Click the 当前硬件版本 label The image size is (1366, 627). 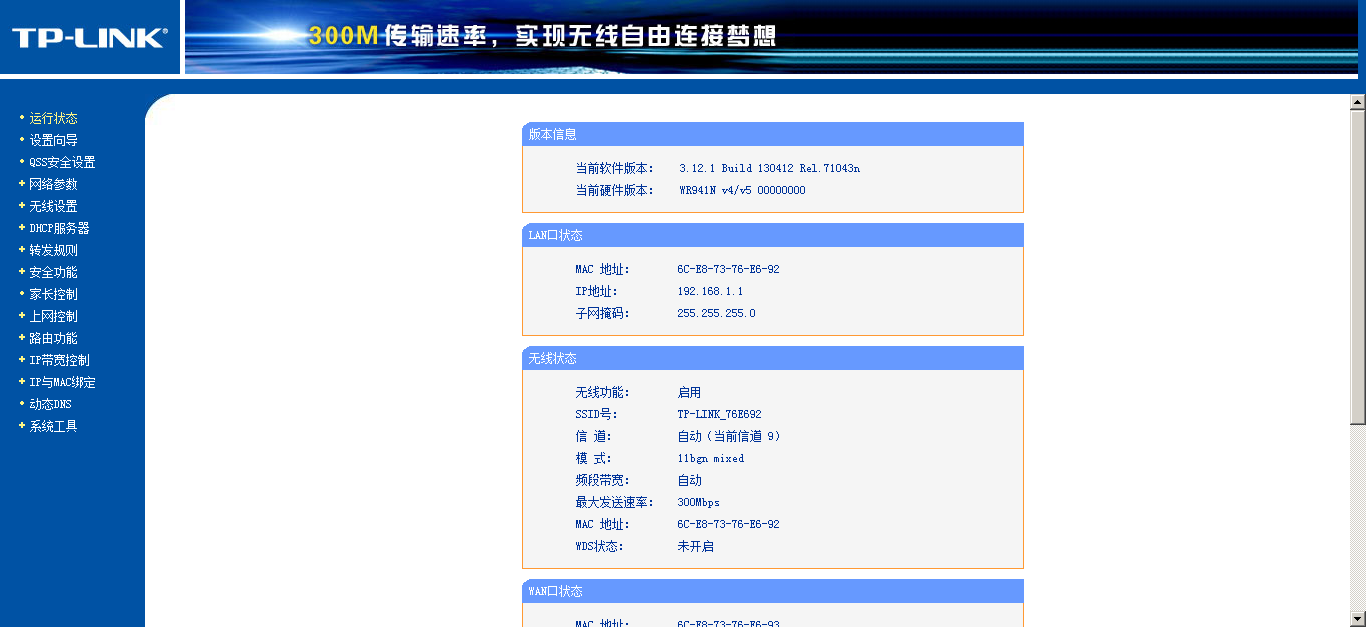[614, 190]
